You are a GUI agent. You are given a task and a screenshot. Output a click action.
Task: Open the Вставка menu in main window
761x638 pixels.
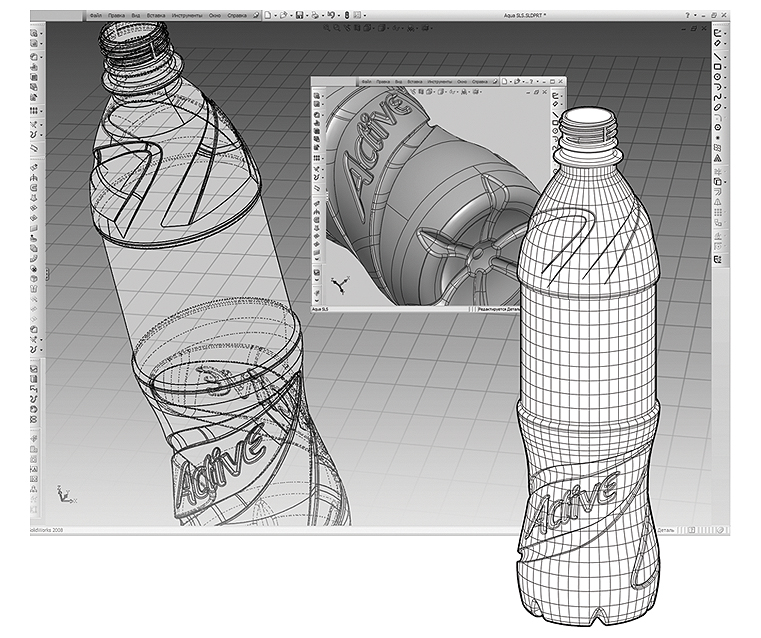point(156,16)
